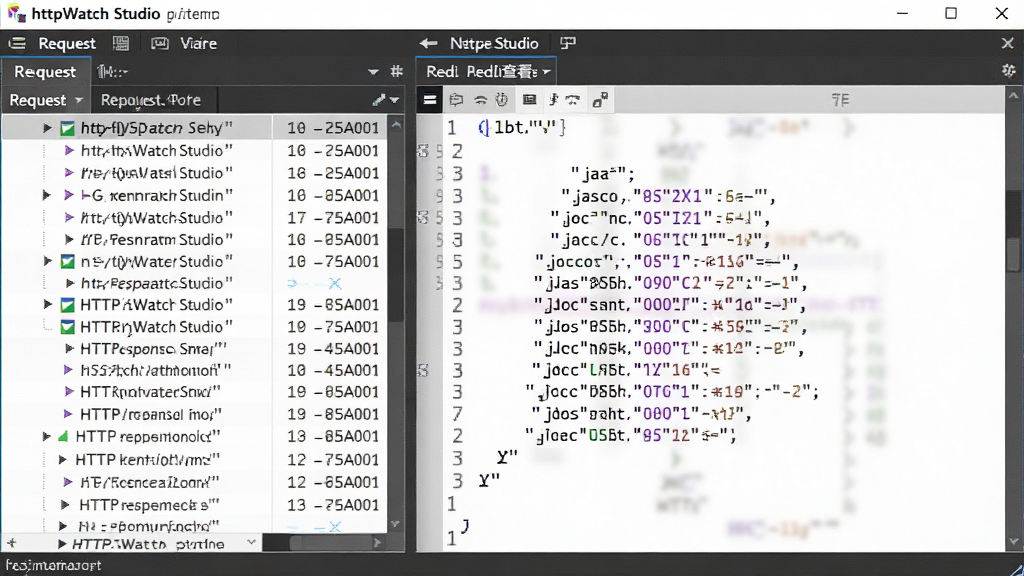Click the green triangle icon on the 13 –85A001 row

(63, 436)
